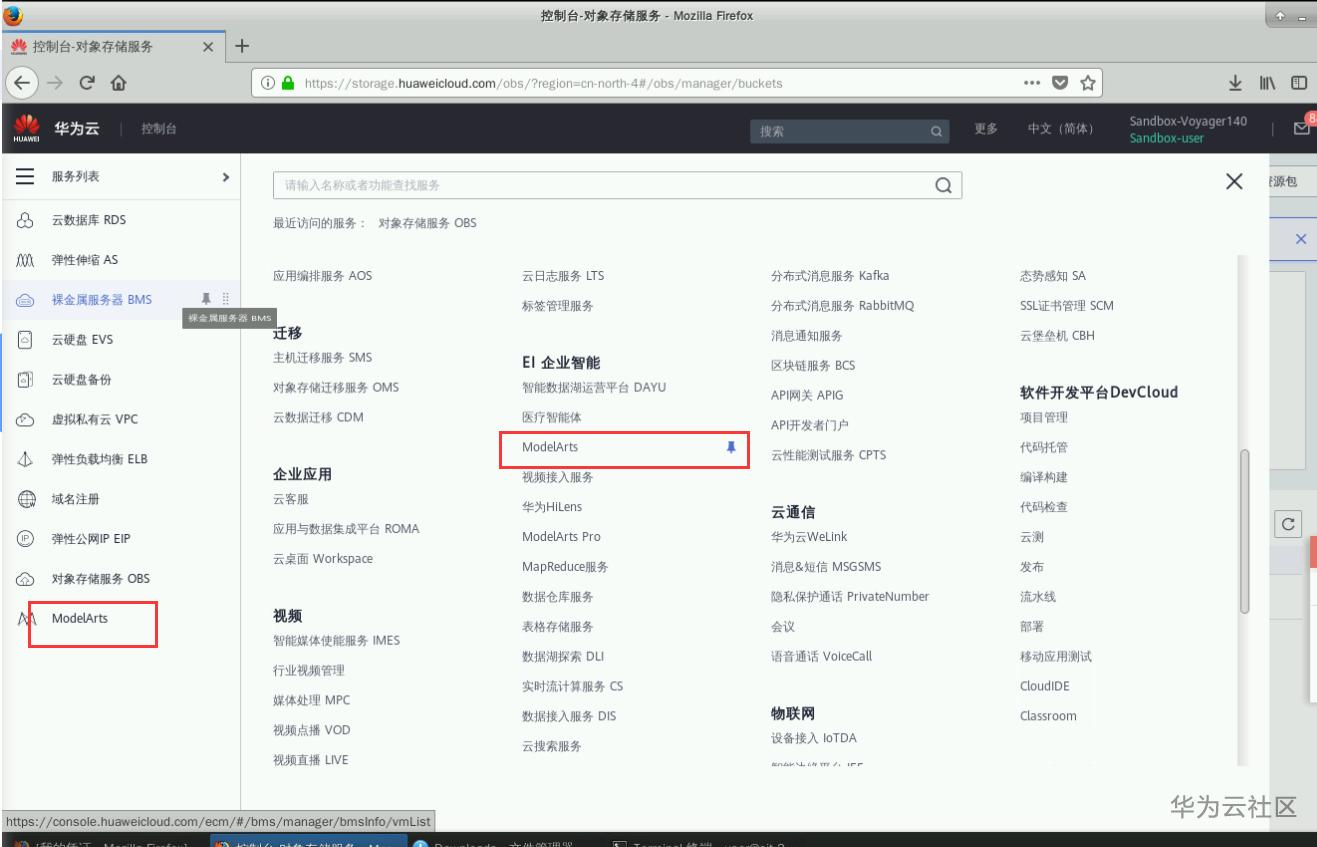Unpin 裸金属服务器 BMS from sidebar
The image size is (1317, 847).
pos(206,298)
